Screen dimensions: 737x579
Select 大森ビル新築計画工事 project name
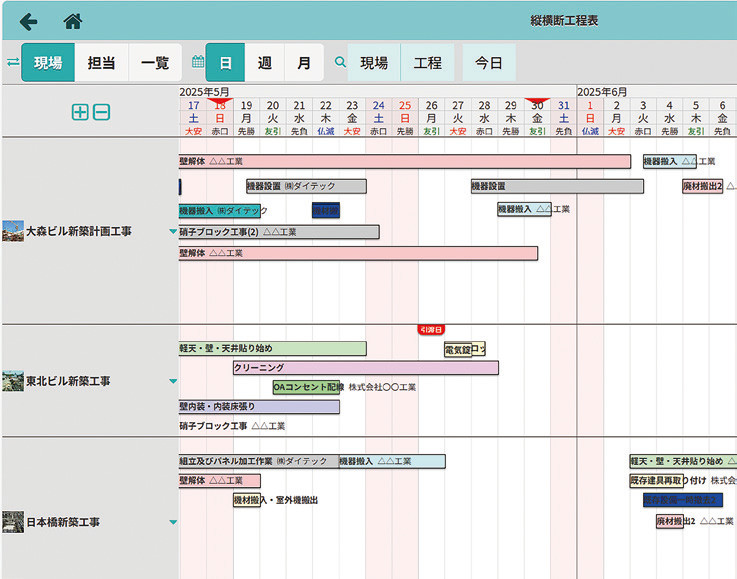tap(78, 231)
